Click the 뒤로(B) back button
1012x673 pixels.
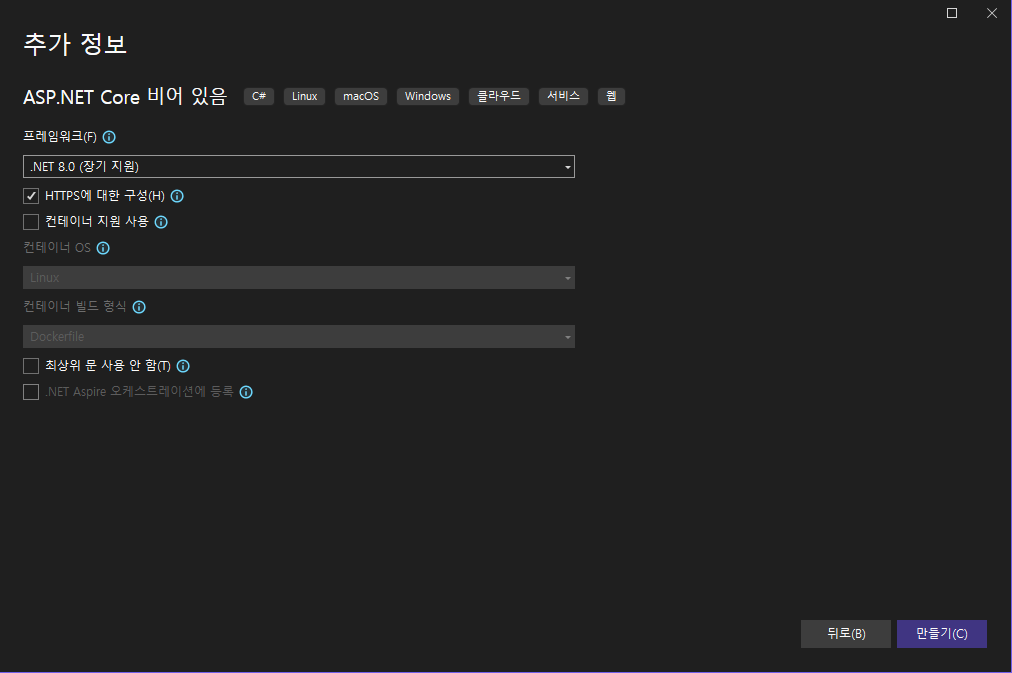[845, 634]
